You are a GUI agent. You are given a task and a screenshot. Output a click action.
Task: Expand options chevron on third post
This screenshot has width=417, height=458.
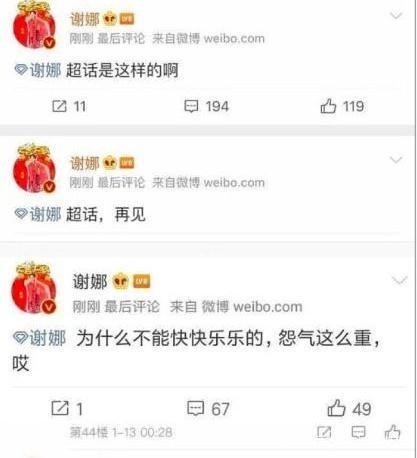(x=399, y=281)
